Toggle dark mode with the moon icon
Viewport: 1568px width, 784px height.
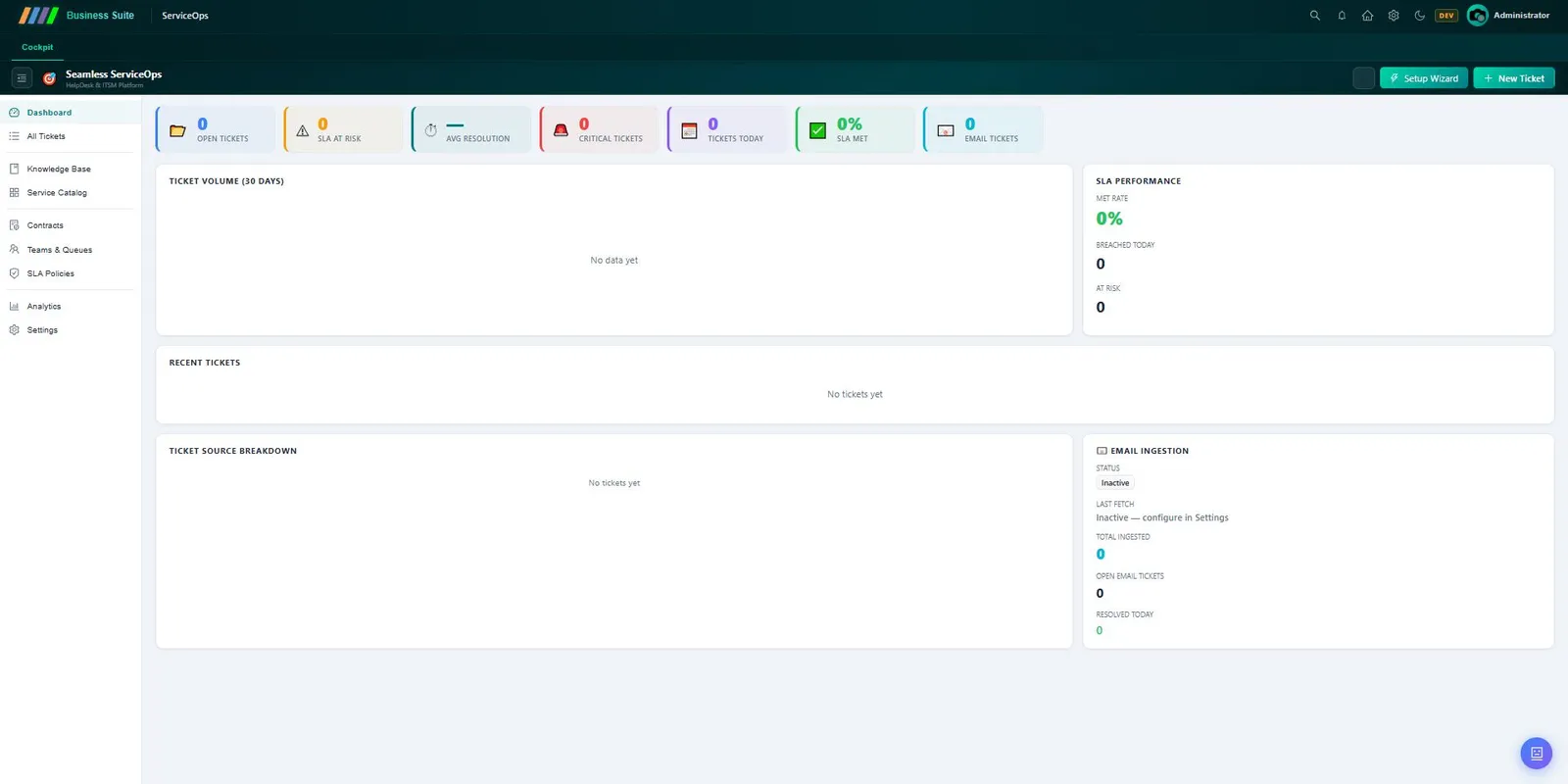(1419, 16)
